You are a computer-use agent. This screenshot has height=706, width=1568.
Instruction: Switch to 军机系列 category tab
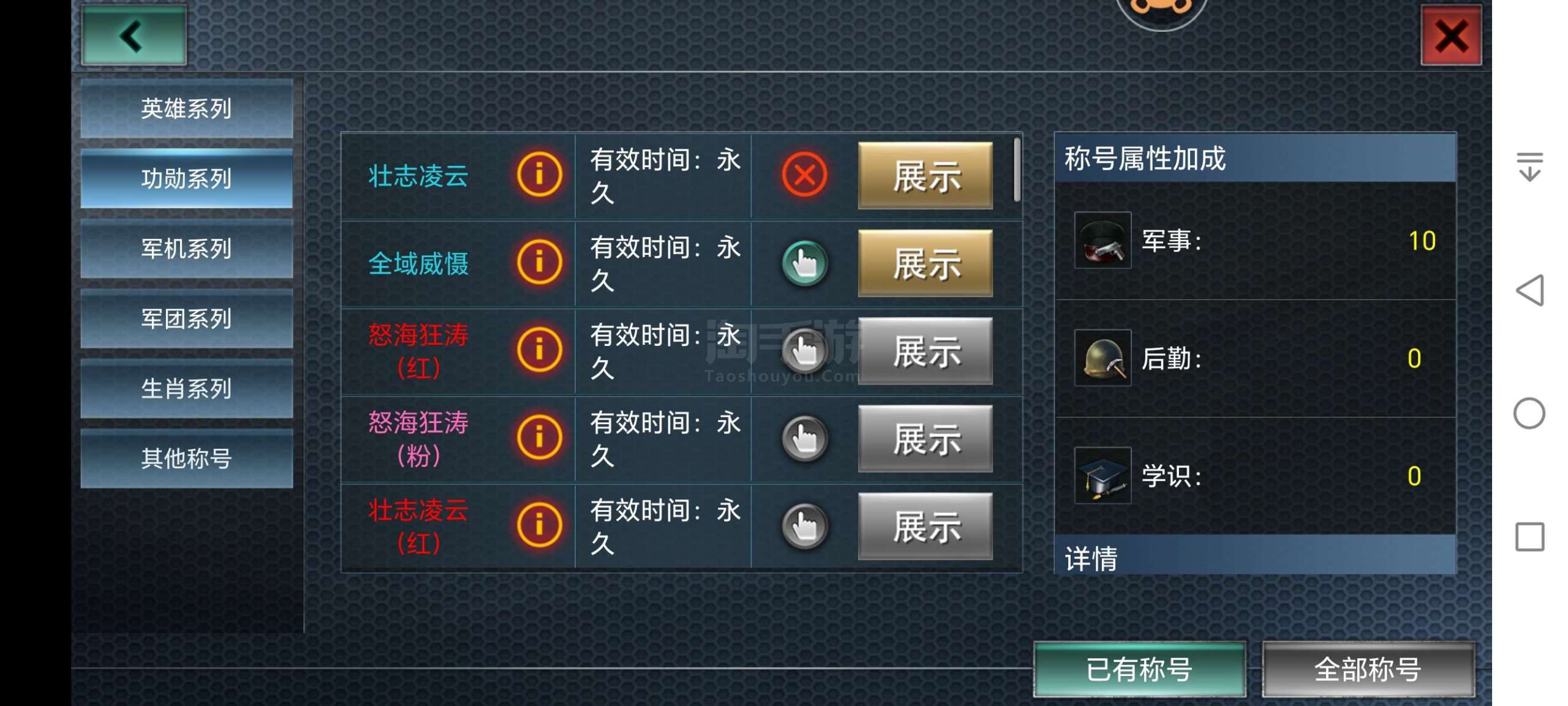pos(187,249)
